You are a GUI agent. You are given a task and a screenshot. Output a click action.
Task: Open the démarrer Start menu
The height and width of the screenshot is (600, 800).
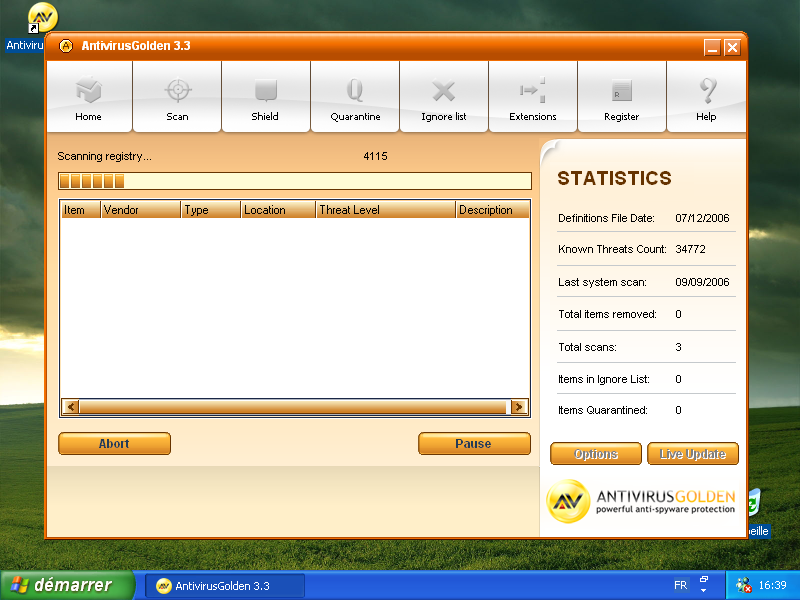click(x=67, y=585)
